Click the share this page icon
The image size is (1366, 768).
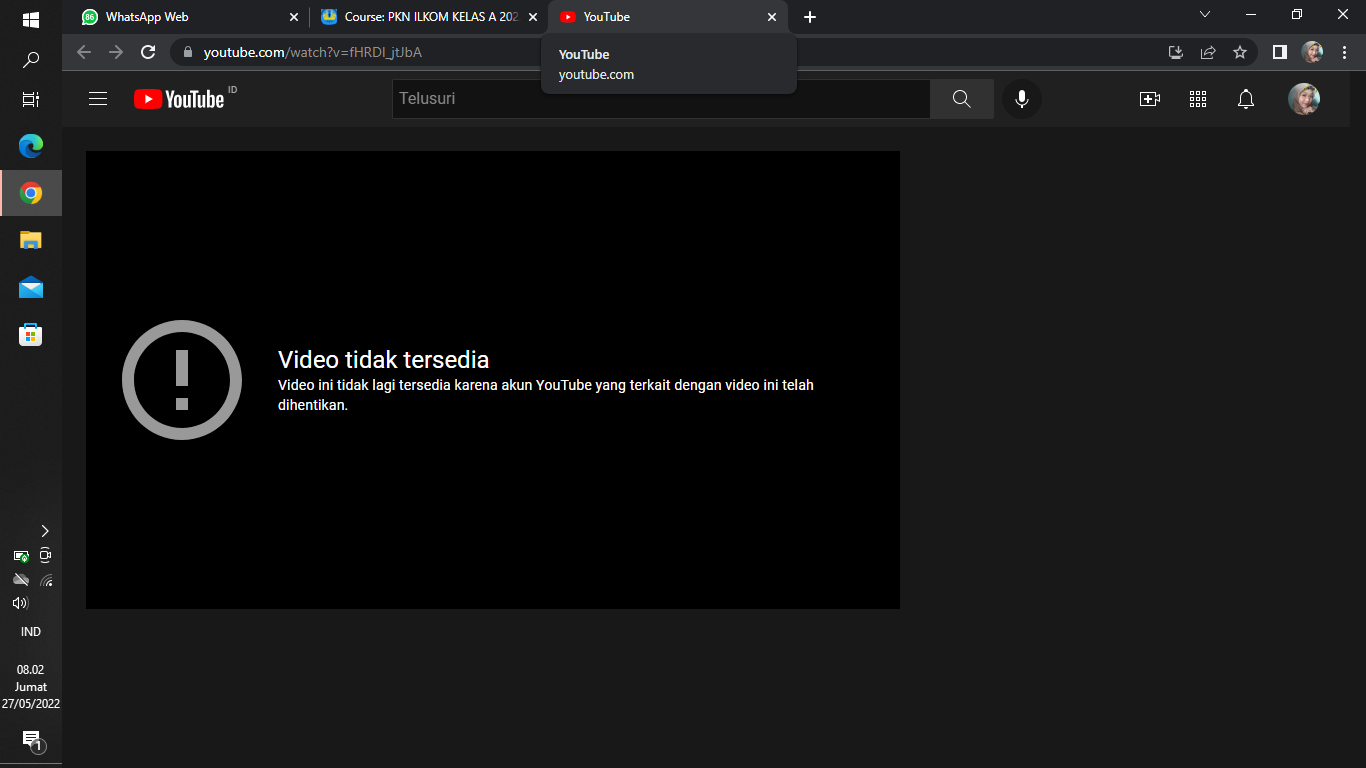(1208, 52)
